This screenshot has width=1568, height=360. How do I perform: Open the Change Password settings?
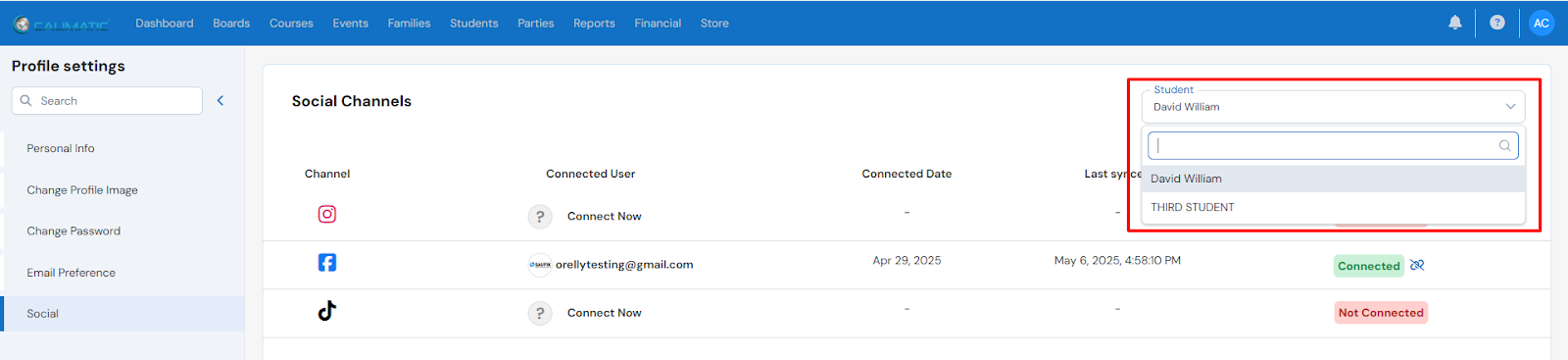tap(73, 231)
